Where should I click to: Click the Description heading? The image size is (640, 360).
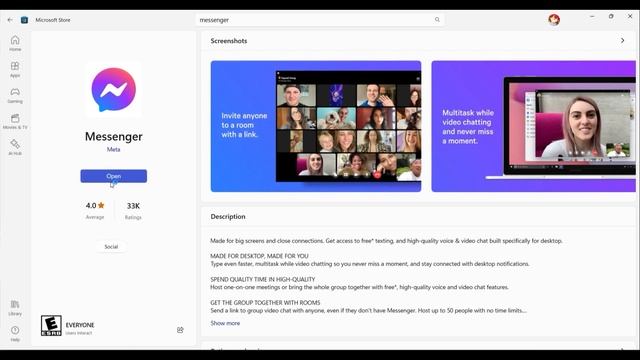point(228,216)
